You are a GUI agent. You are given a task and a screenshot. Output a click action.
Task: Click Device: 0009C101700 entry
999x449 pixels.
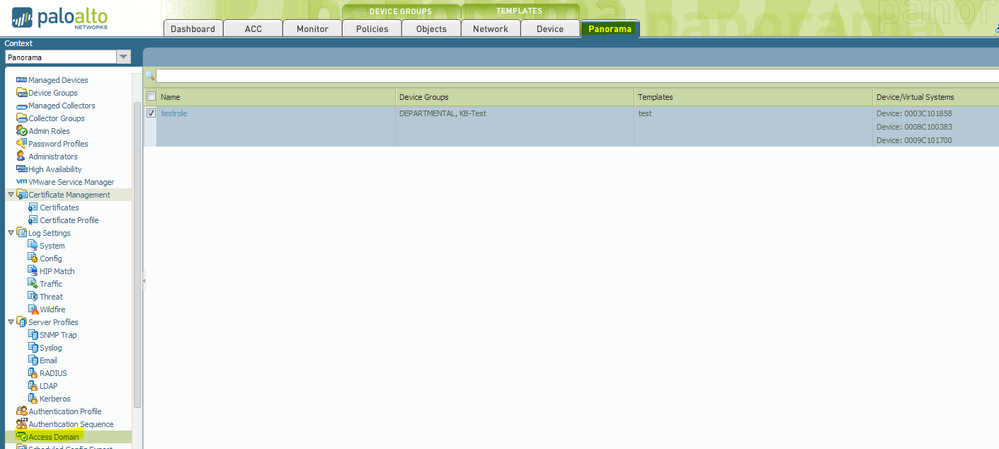(x=914, y=140)
